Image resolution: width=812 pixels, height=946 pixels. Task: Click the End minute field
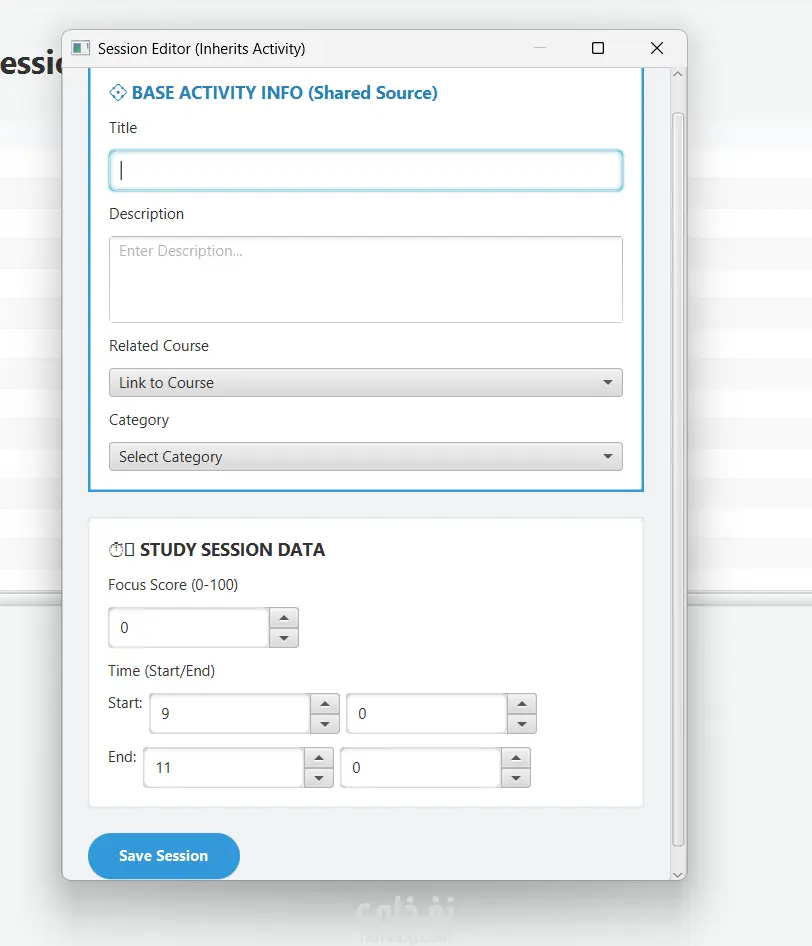420,767
